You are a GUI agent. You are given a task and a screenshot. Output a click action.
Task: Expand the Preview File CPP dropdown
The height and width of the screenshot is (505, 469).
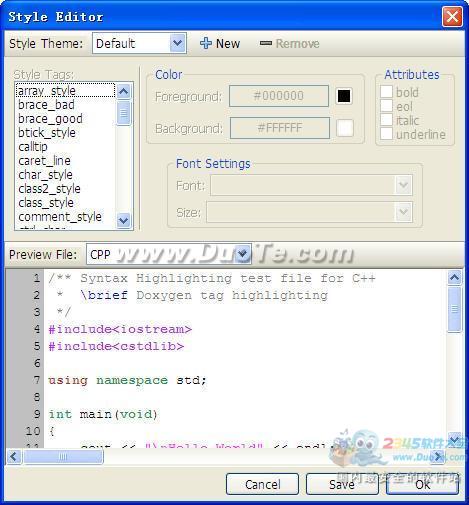click(x=243, y=254)
